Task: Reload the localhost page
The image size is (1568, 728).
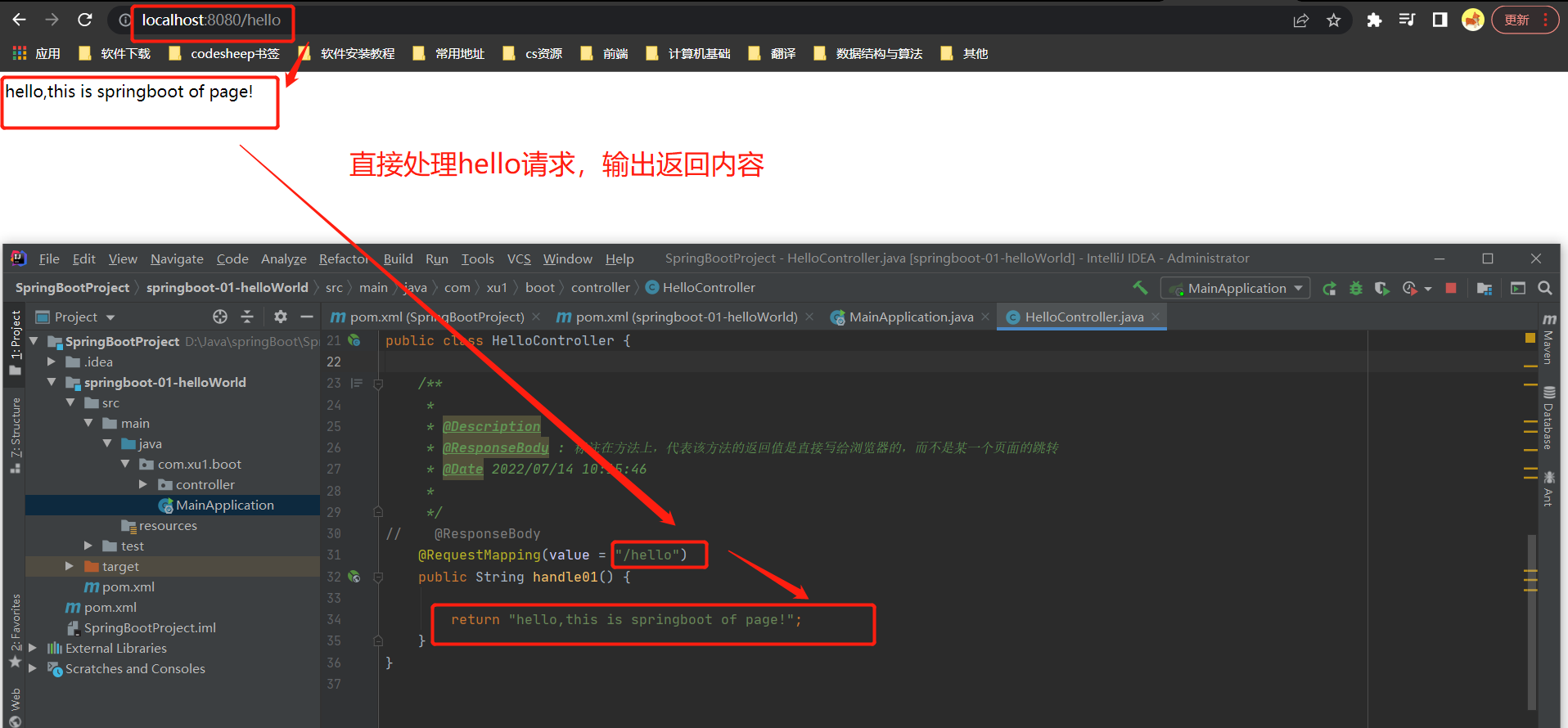Action: tap(85, 20)
